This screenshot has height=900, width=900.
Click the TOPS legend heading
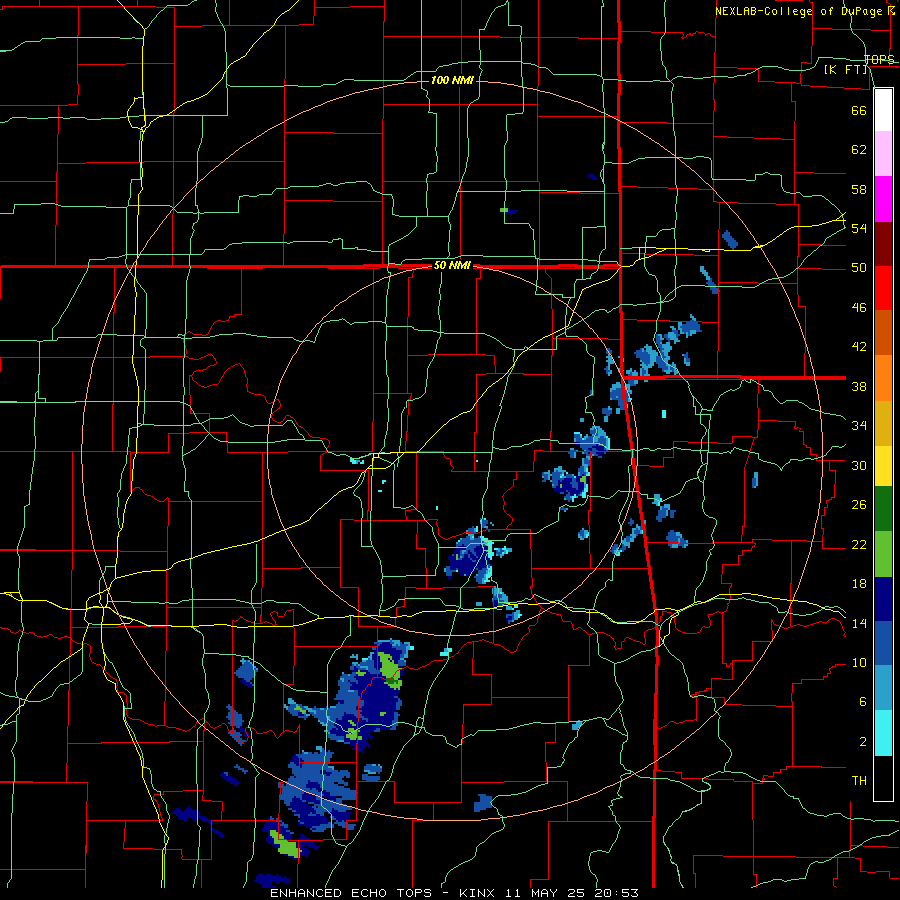pyautogui.click(x=879, y=60)
